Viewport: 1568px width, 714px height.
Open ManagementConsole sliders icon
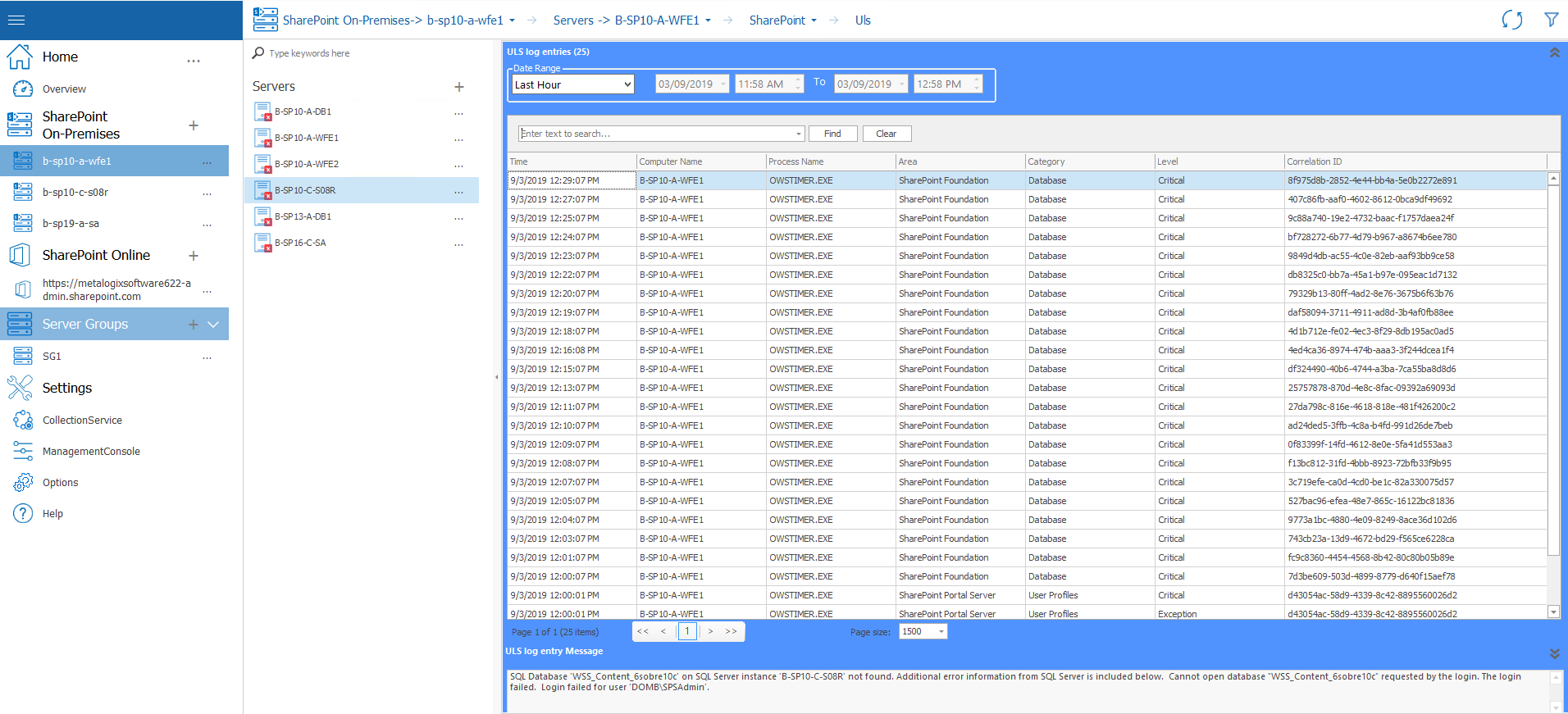click(23, 451)
